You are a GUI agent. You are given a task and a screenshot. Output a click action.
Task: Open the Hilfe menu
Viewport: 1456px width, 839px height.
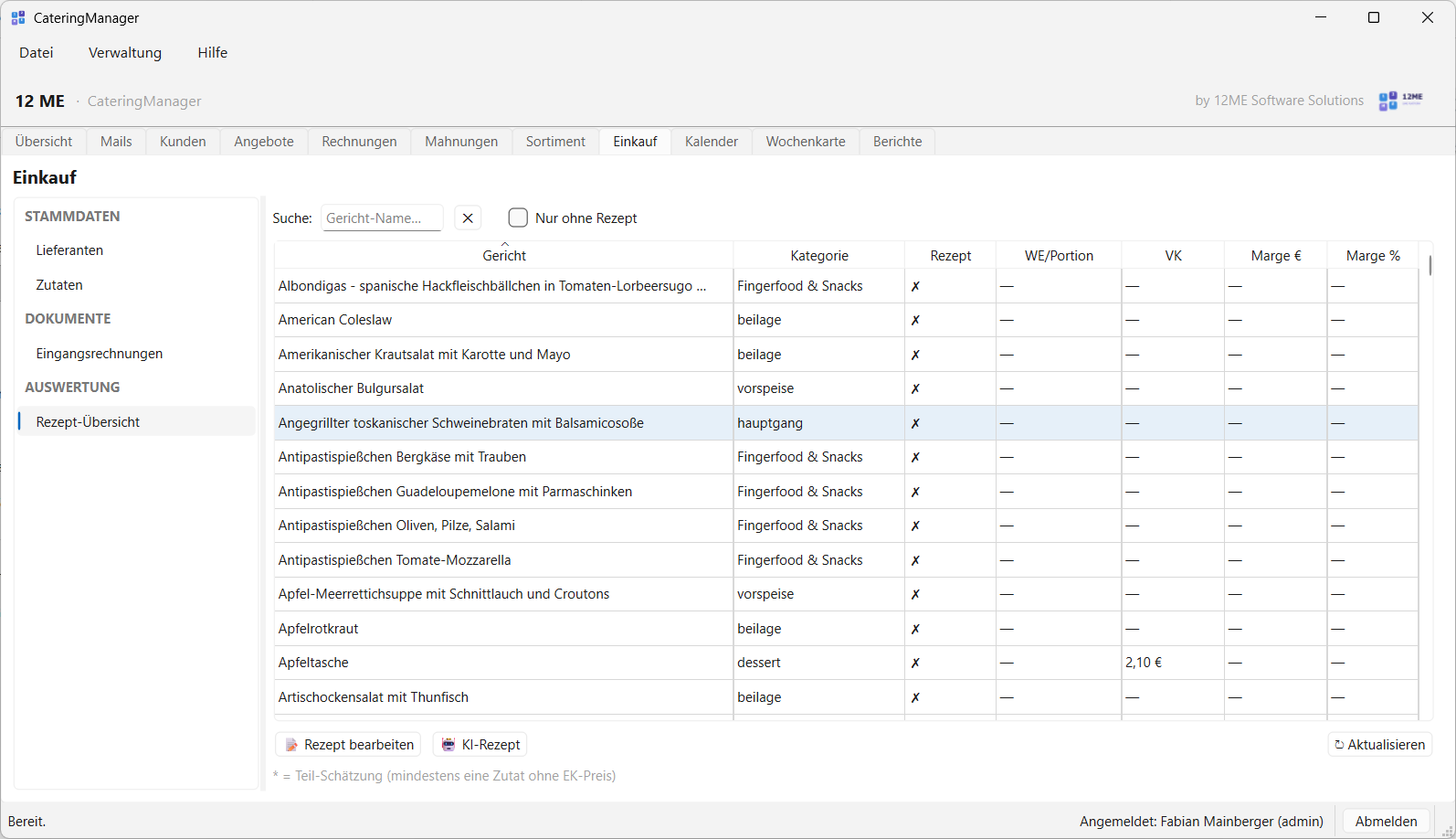pos(213,52)
